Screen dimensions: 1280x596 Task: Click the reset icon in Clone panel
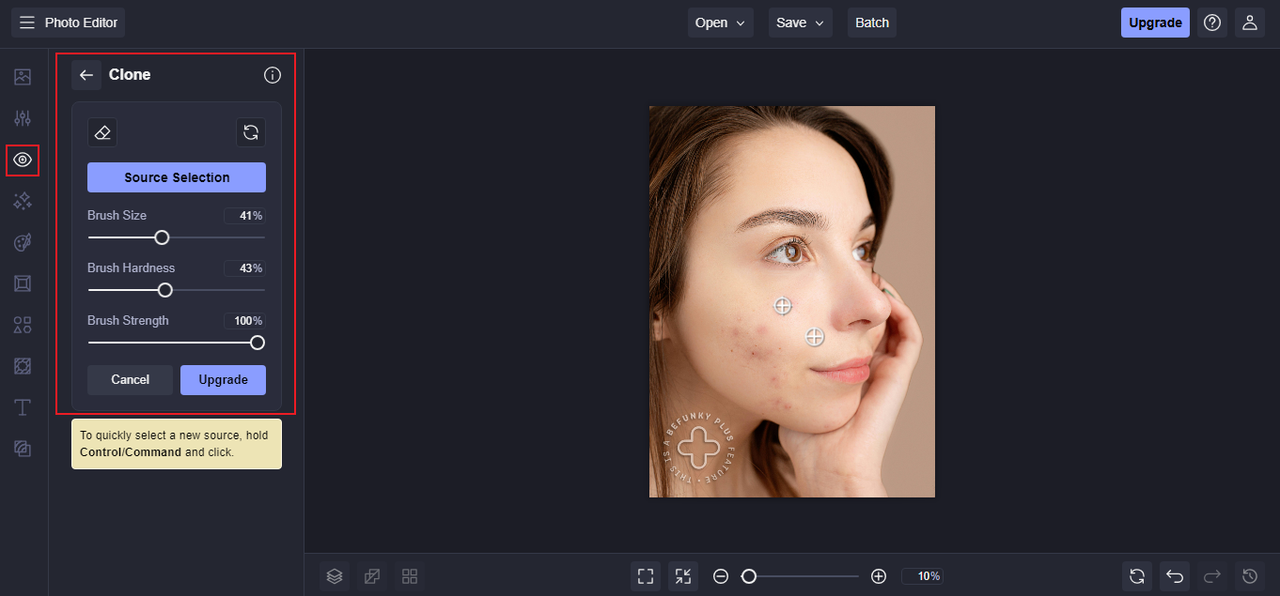click(251, 132)
